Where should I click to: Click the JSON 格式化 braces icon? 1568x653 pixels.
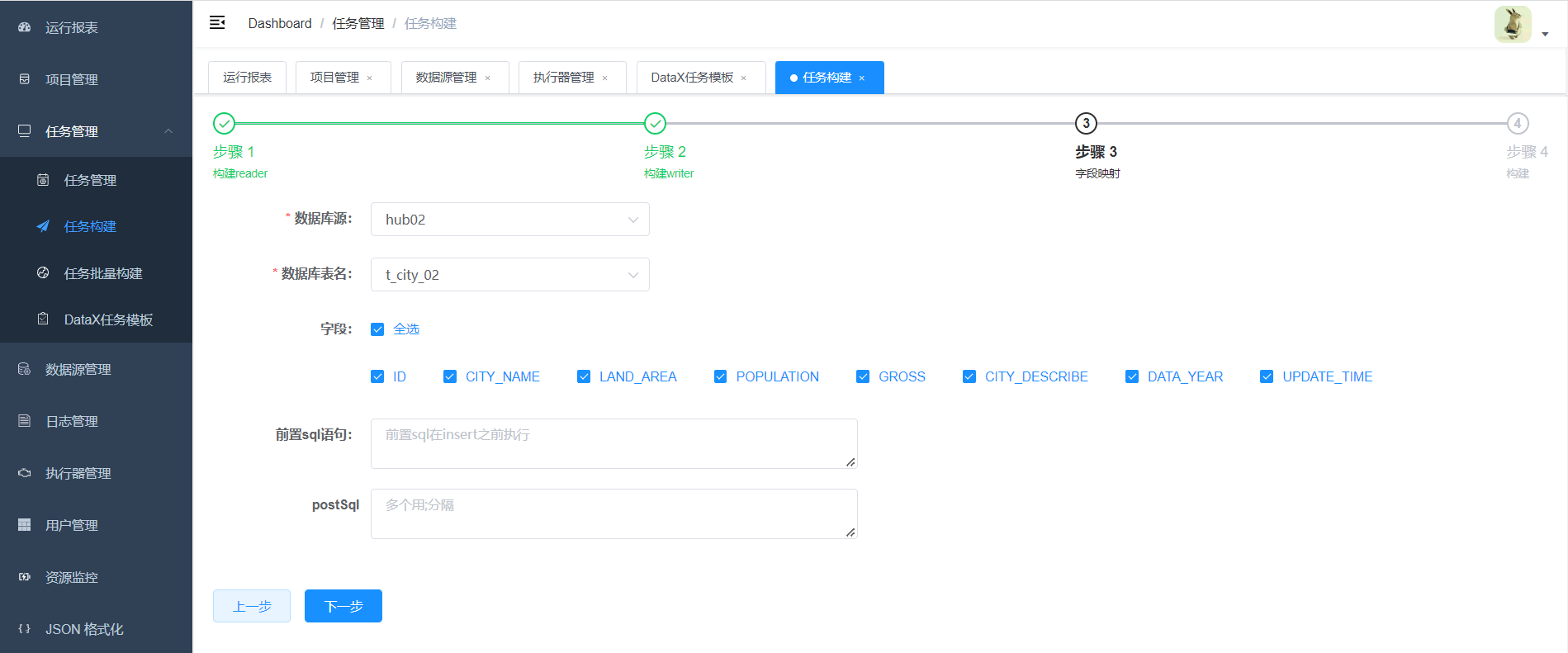[25, 629]
